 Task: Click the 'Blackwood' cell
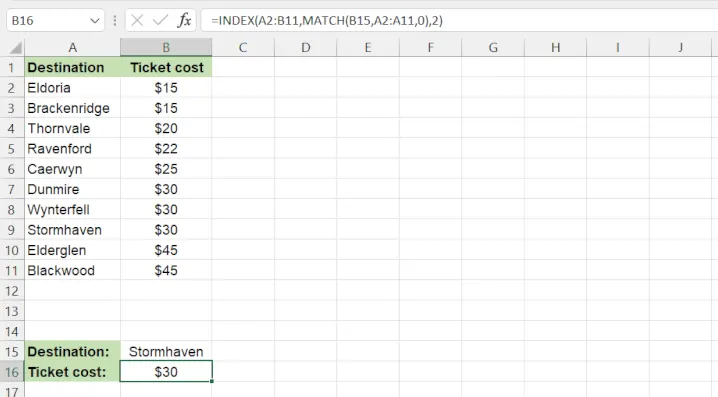(72, 271)
